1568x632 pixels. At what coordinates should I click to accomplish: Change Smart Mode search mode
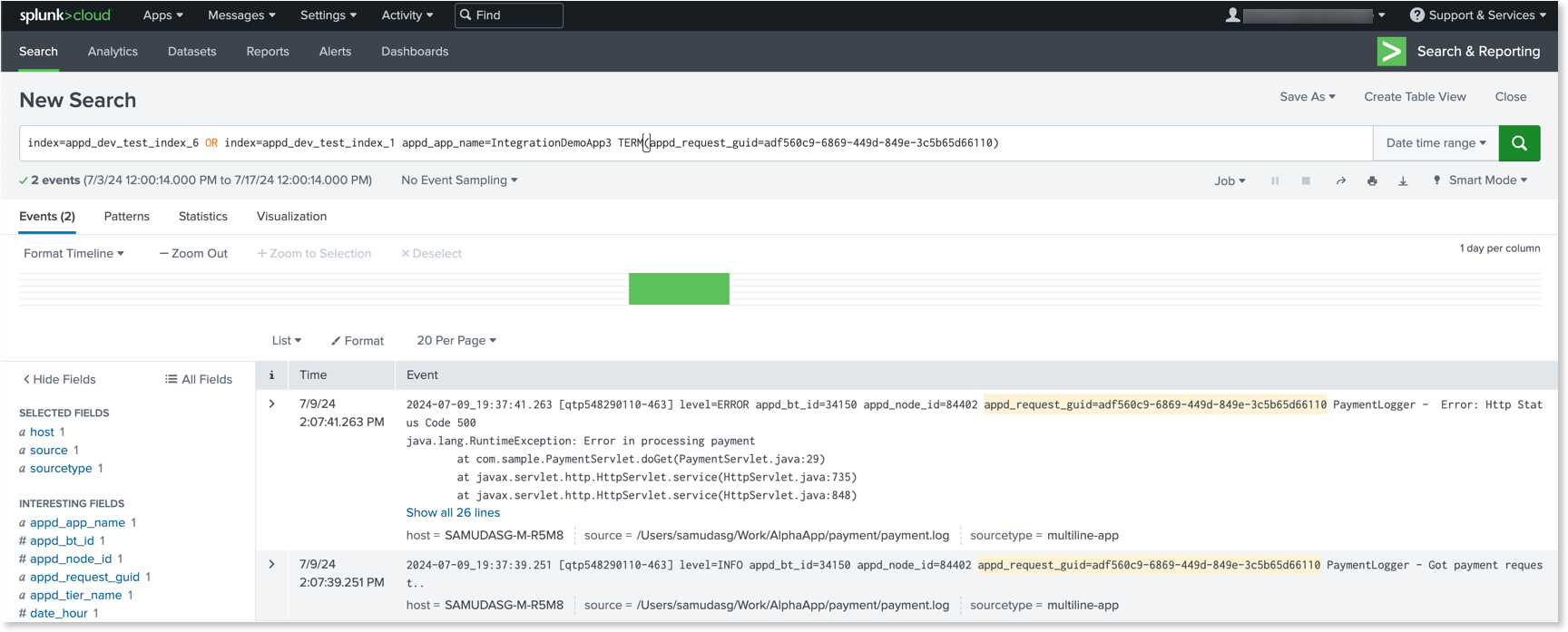tap(1480, 180)
